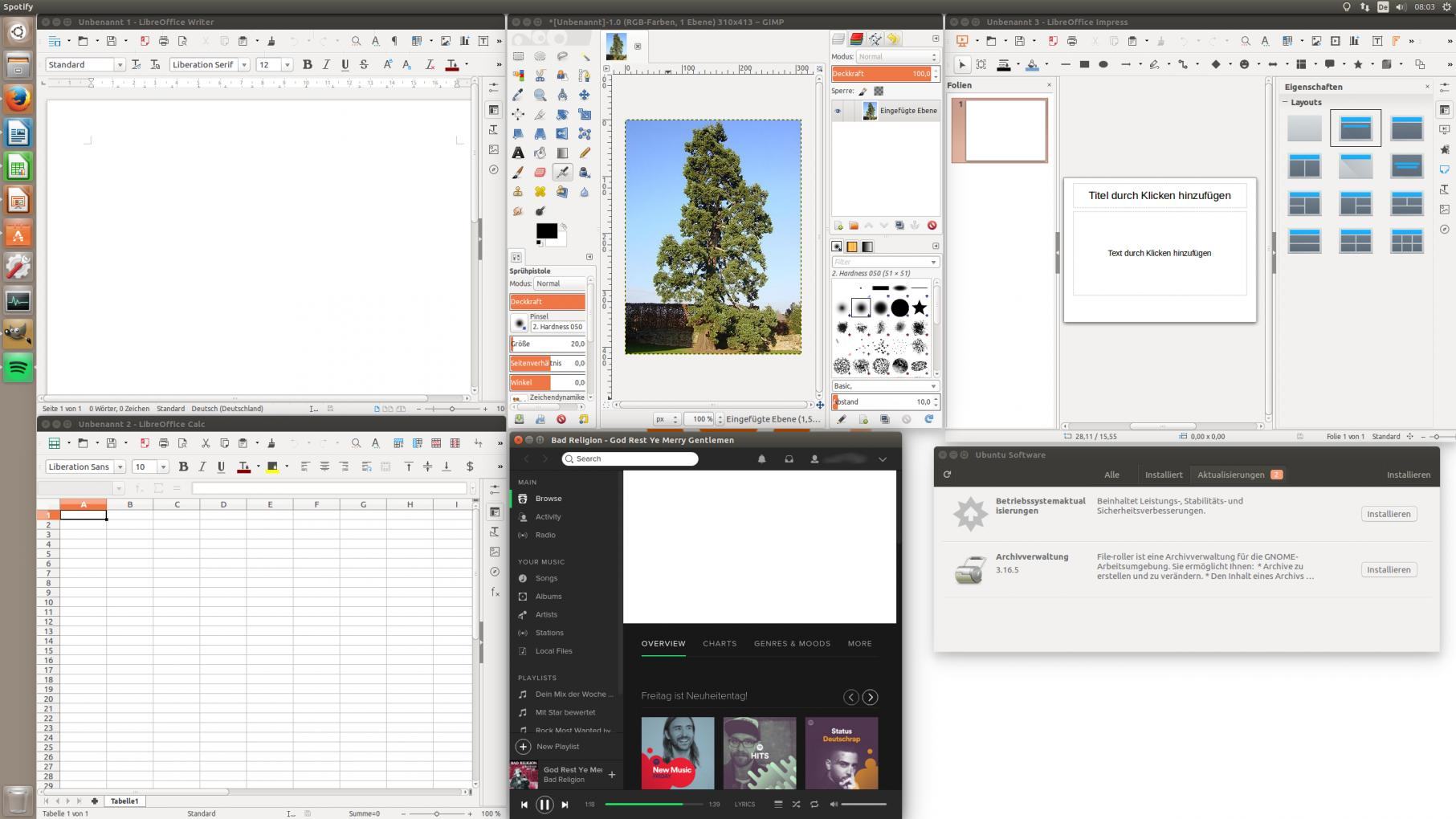Open Spotify notifications bell
This screenshot has width=1456, height=819.
(x=762, y=458)
